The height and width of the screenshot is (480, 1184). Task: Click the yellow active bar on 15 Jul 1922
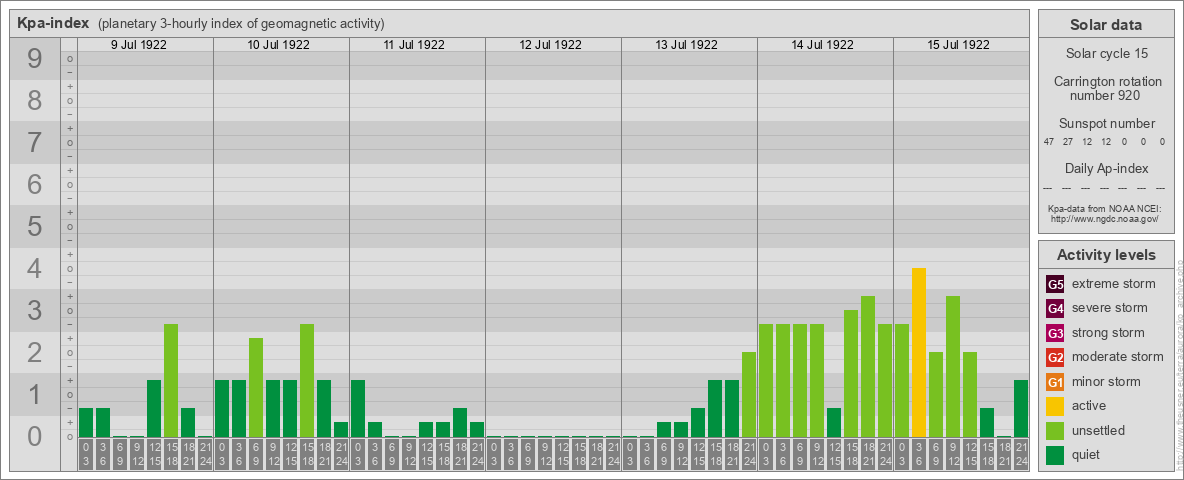tap(918, 352)
